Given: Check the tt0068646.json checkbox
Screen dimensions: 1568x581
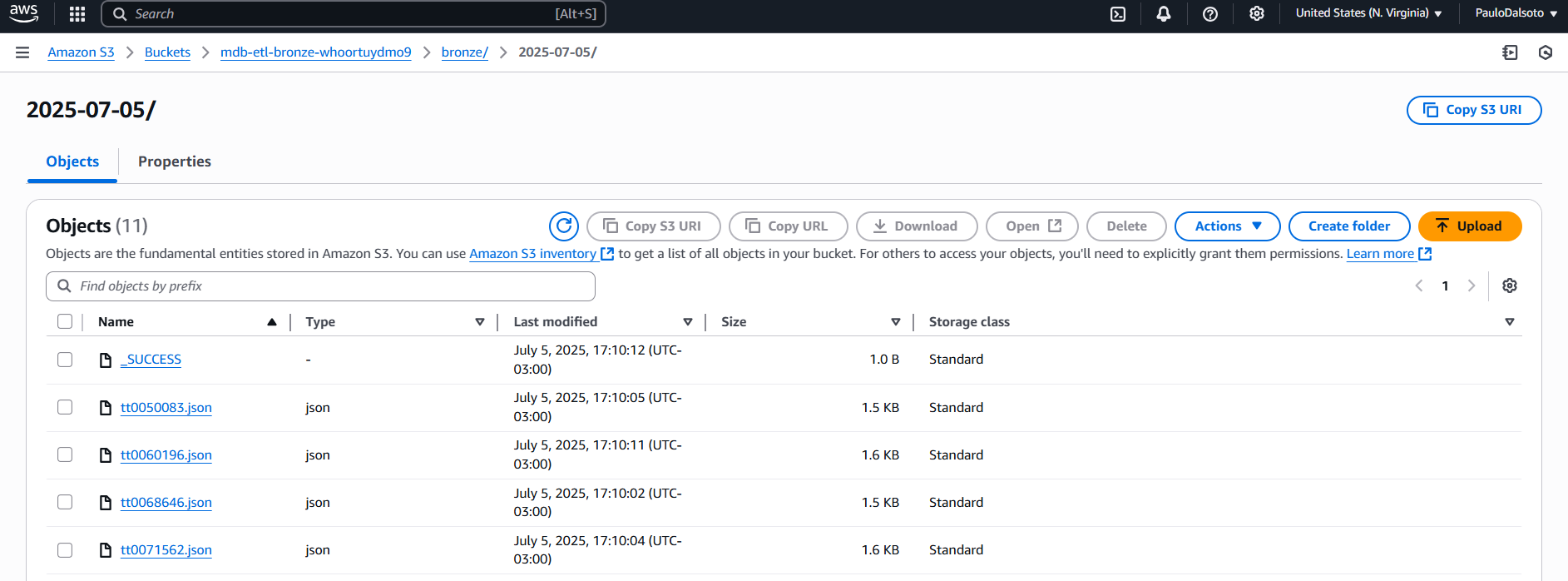Looking at the screenshot, I should [x=65, y=502].
